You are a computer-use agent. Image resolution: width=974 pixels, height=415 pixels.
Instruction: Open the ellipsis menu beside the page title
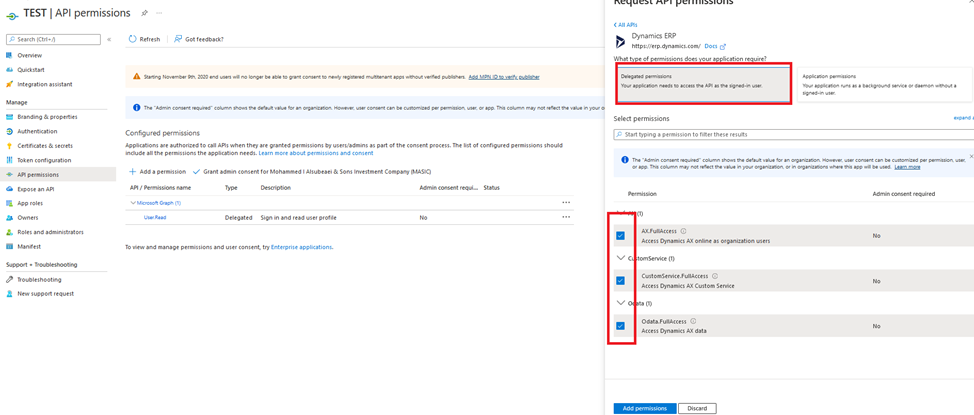tap(160, 13)
